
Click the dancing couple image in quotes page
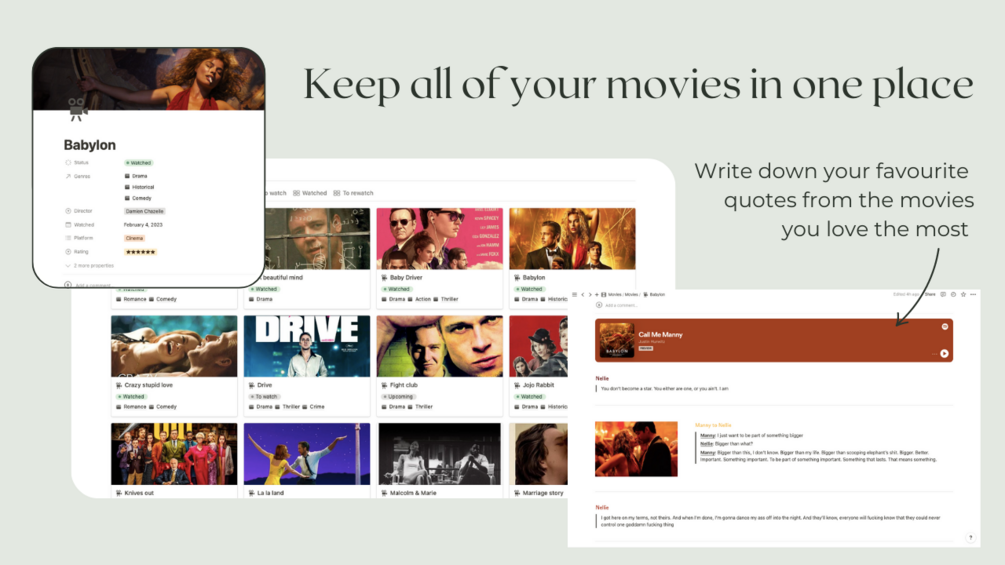click(x=636, y=449)
